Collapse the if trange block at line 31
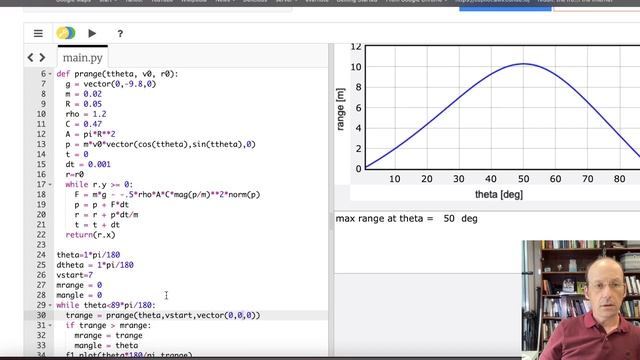Image resolution: width=640 pixels, height=360 pixels. click(x=50, y=325)
